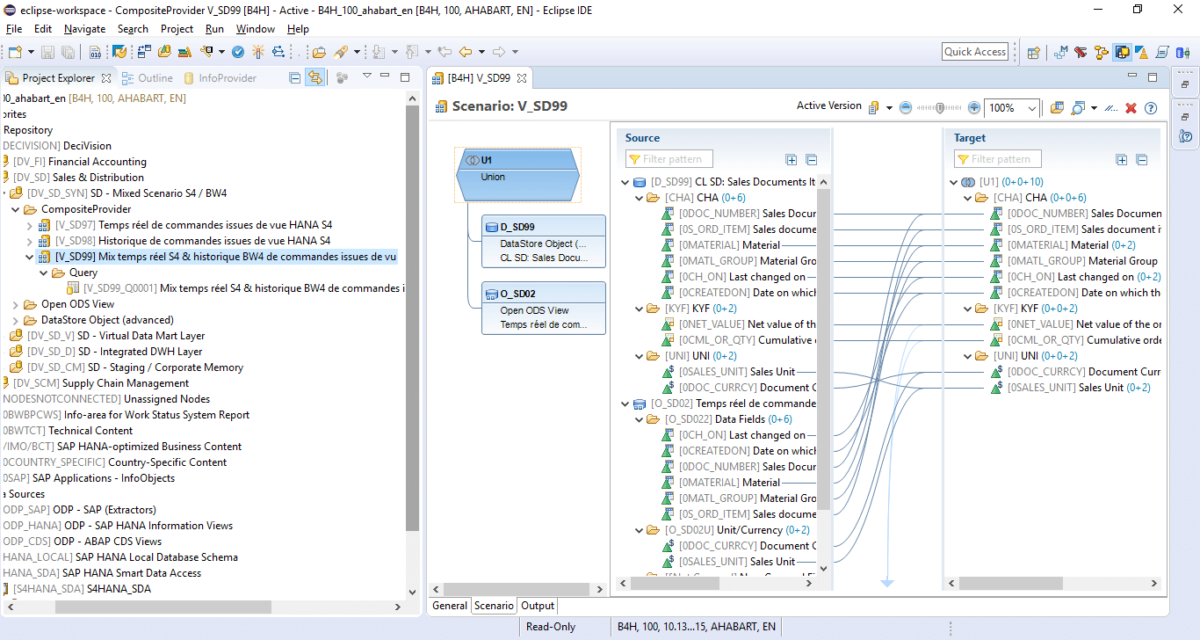The height and width of the screenshot is (640, 1200).
Task: Click the Save icon in the main toolbar
Action: pyautogui.click(x=49, y=50)
